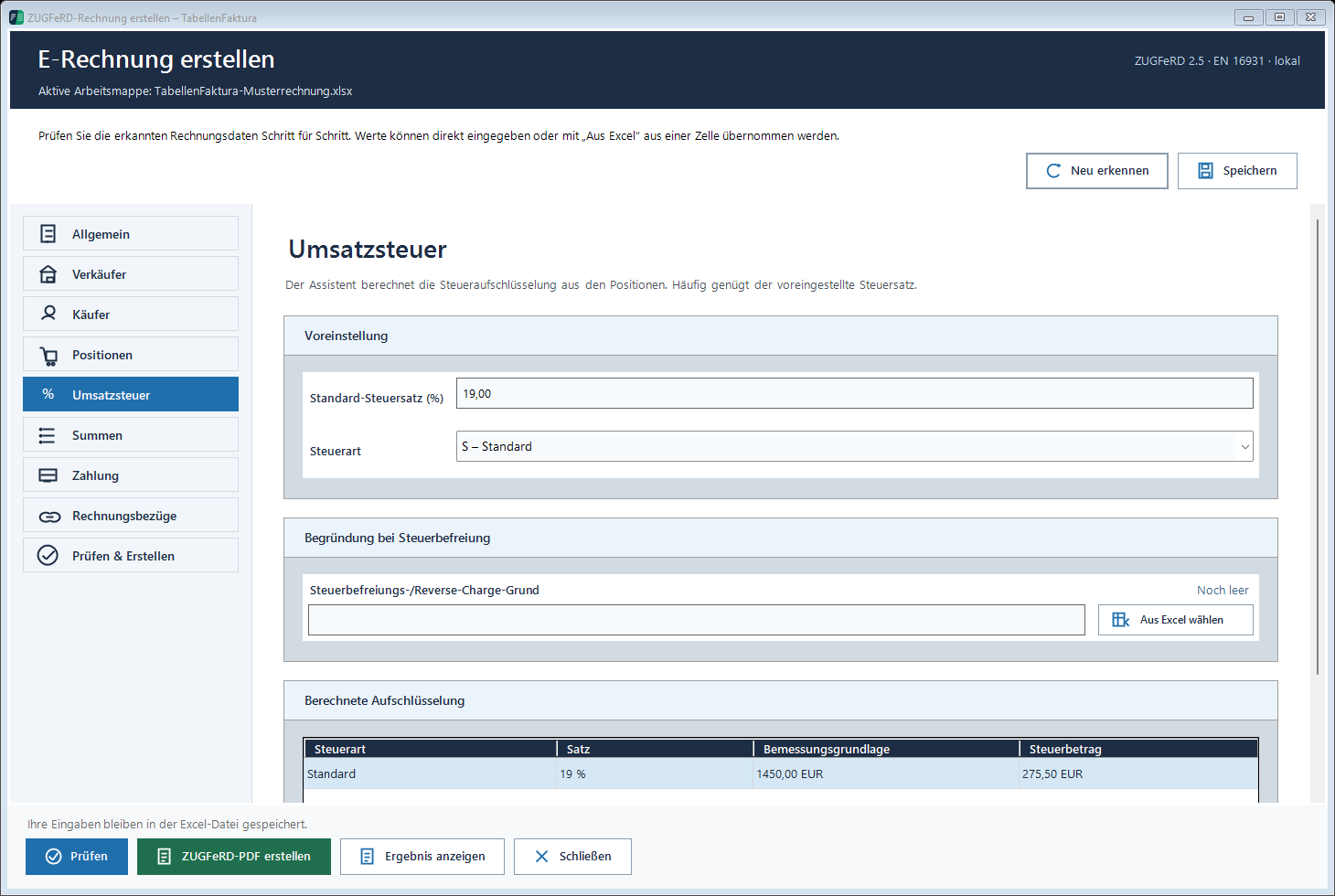Click the Bemessungsgrundlage column header

coord(886,749)
